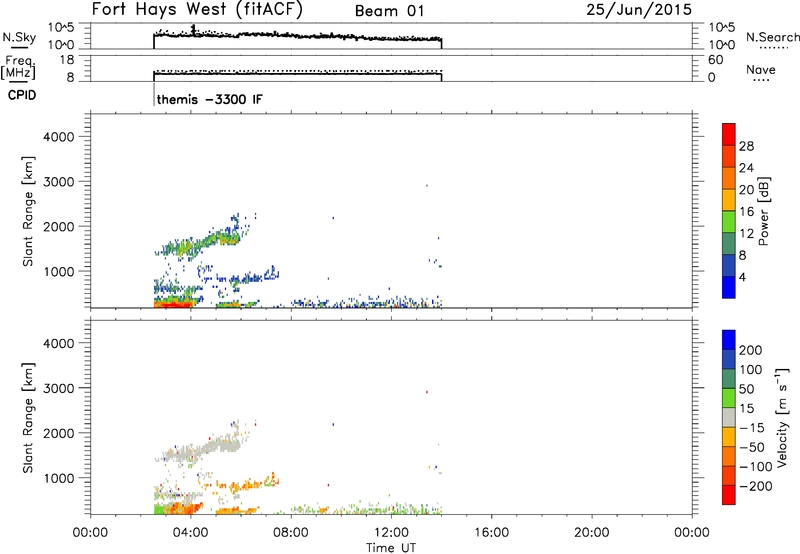
Task: Click the power panel 'Slant Range [km]' label
Action: tap(28, 211)
